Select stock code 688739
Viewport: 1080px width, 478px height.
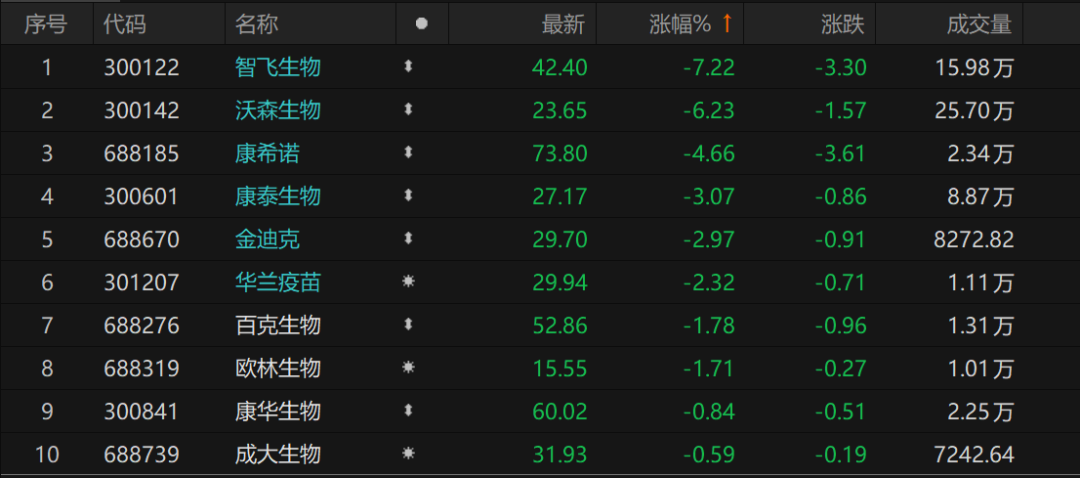click(142, 455)
